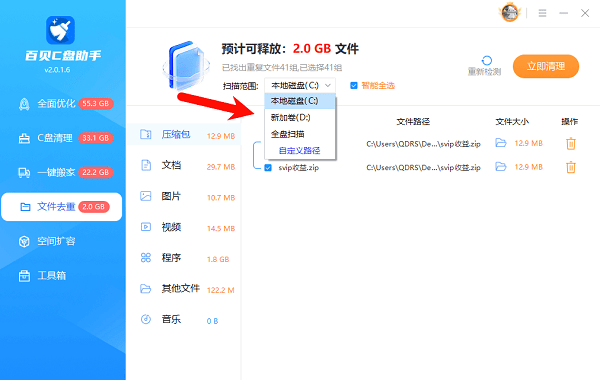Viewport: 600px width, 380px height.
Task: Click the 1.8 GB size value
Action: point(218,259)
